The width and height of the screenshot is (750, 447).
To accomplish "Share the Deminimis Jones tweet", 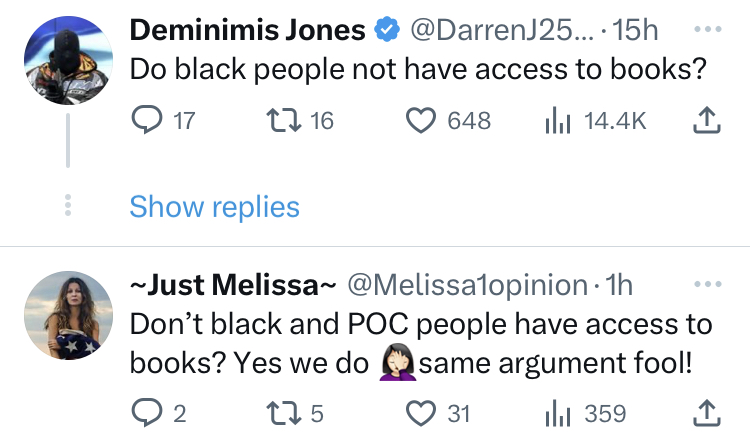I will 707,121.
